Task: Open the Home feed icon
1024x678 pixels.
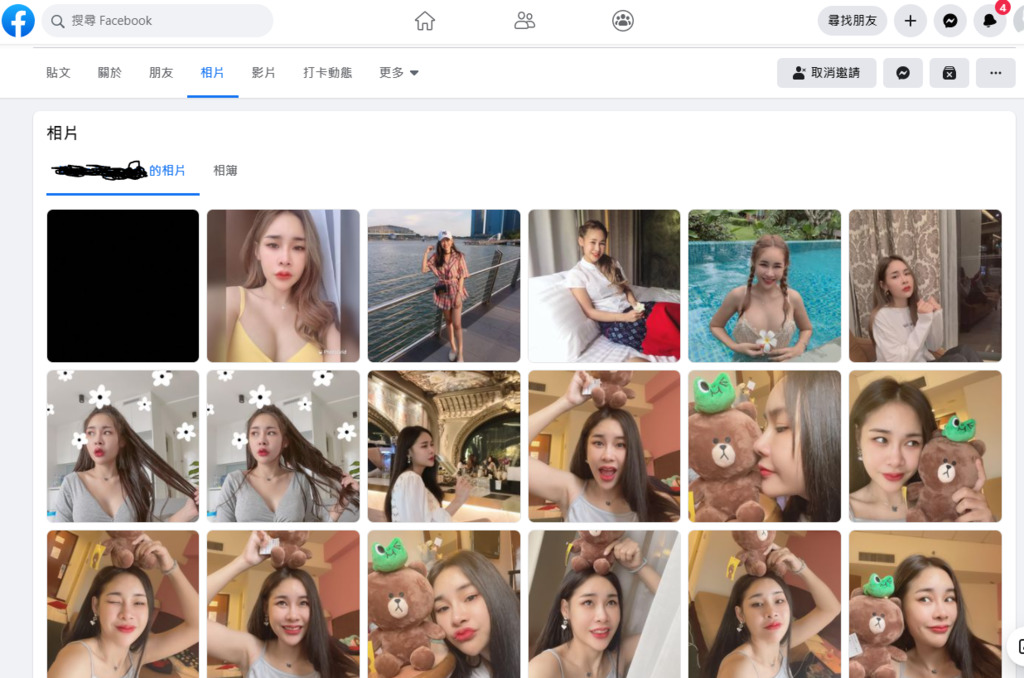Action: (x=425, y=21)
